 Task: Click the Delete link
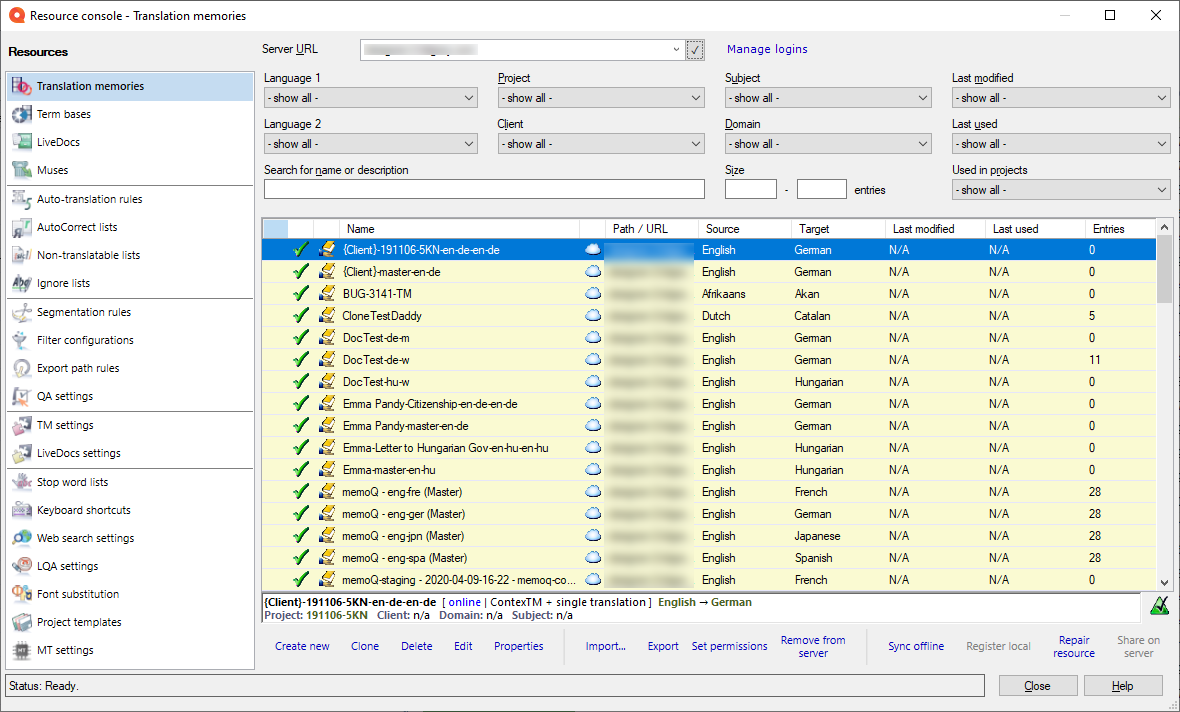click(417, 647)
